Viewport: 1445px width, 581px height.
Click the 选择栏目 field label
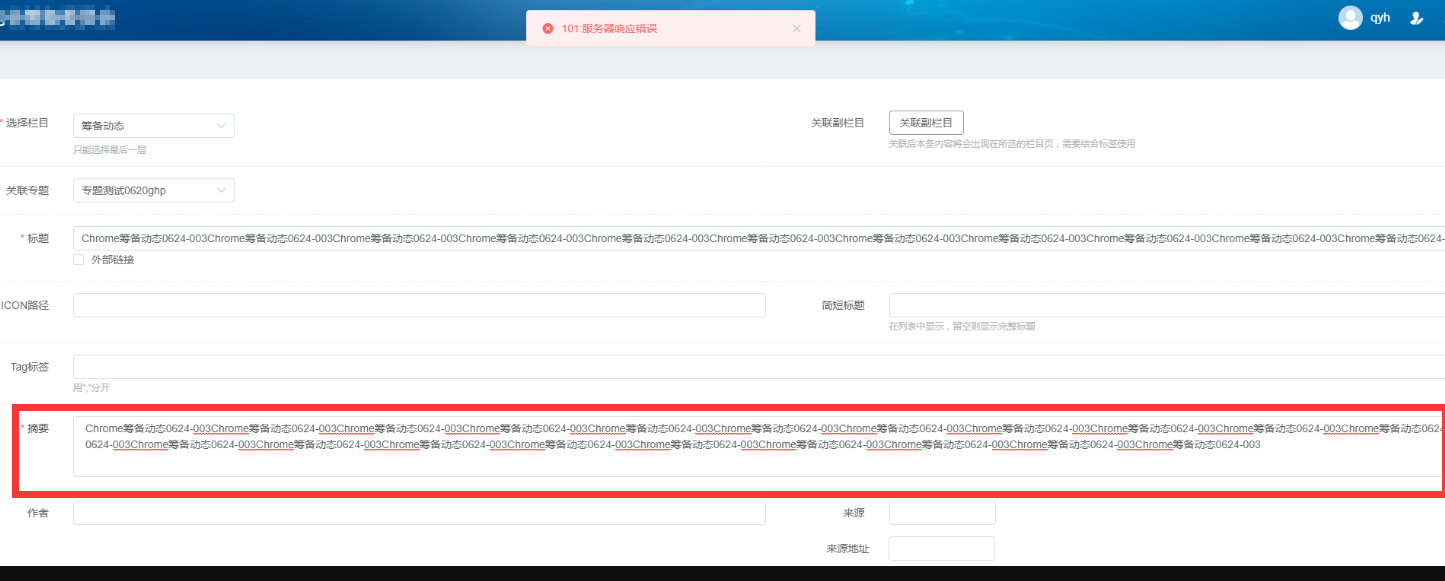(28, 124)
